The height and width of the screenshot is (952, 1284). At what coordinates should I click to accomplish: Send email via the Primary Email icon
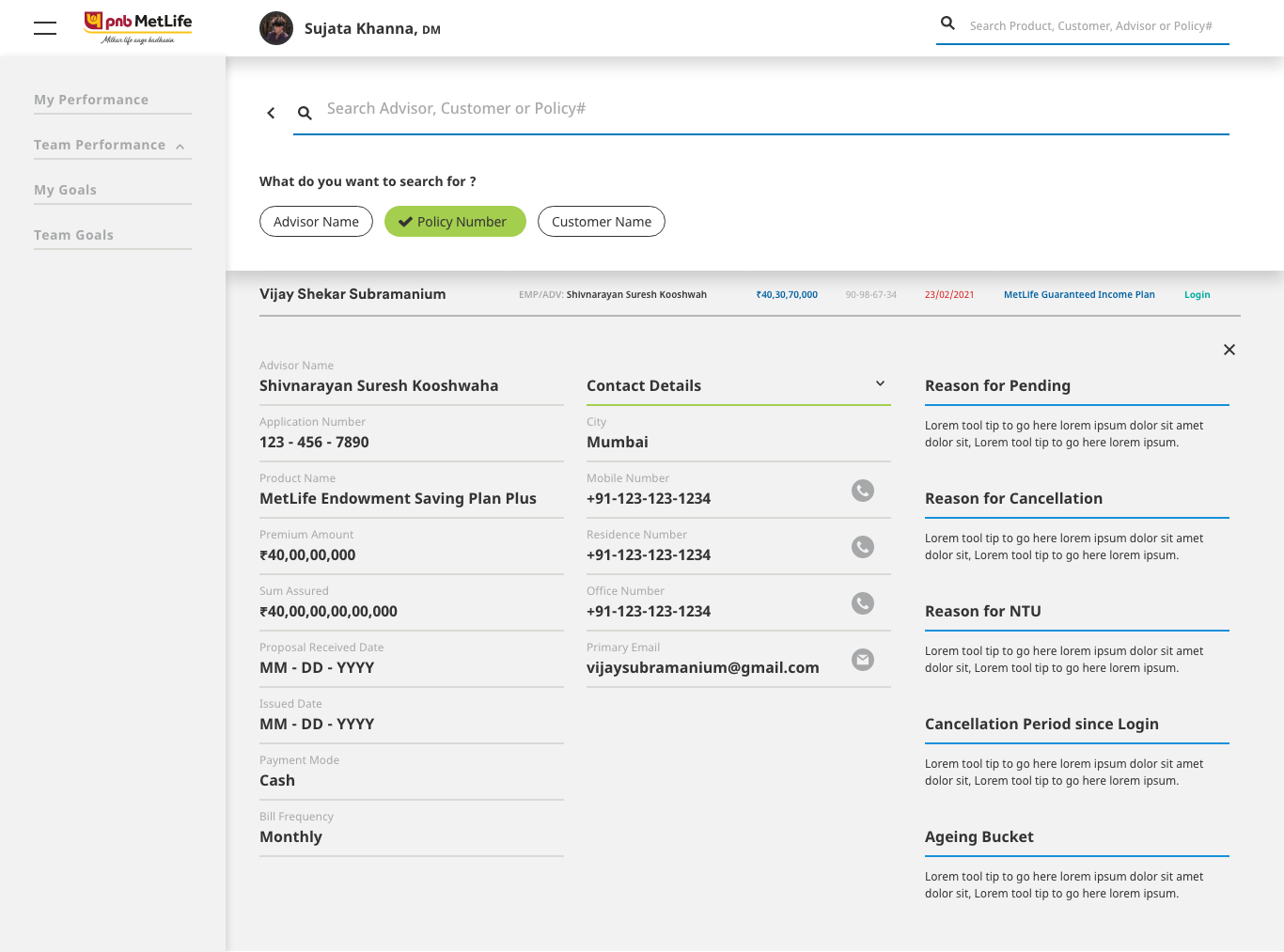863,660
